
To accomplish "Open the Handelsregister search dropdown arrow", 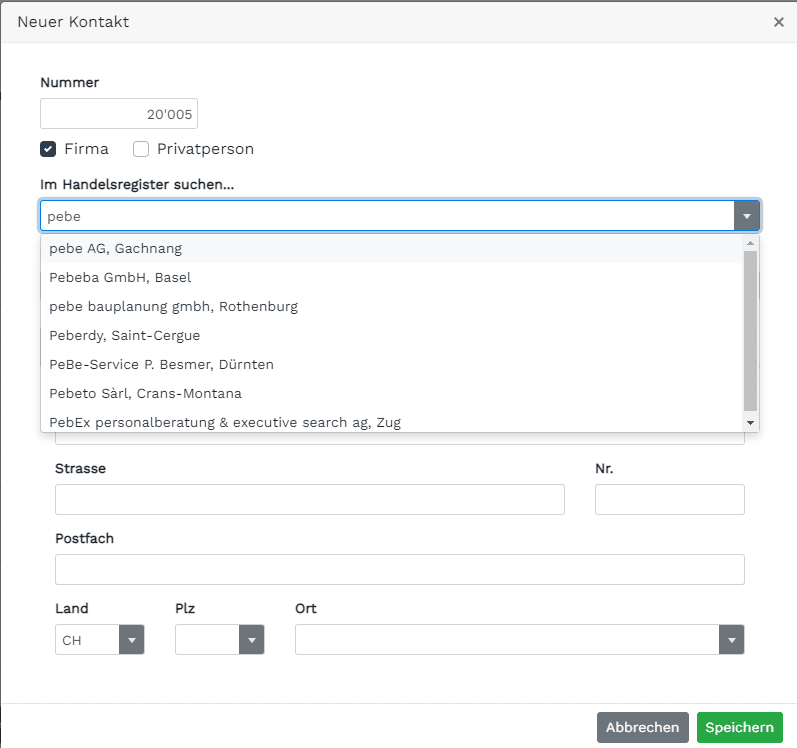I will click(746, 216).
